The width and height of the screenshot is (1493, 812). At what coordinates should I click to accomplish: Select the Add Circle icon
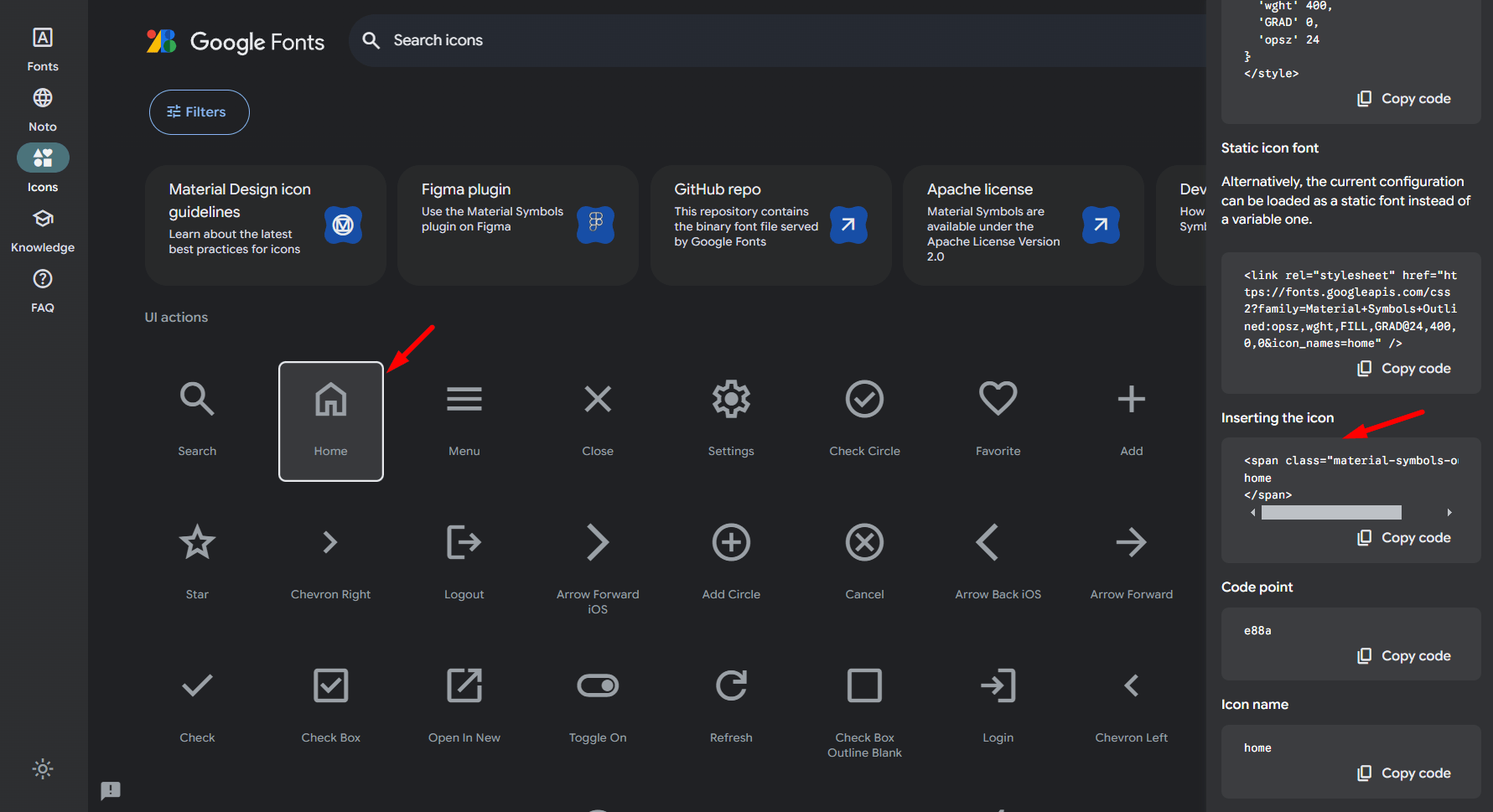731,564
